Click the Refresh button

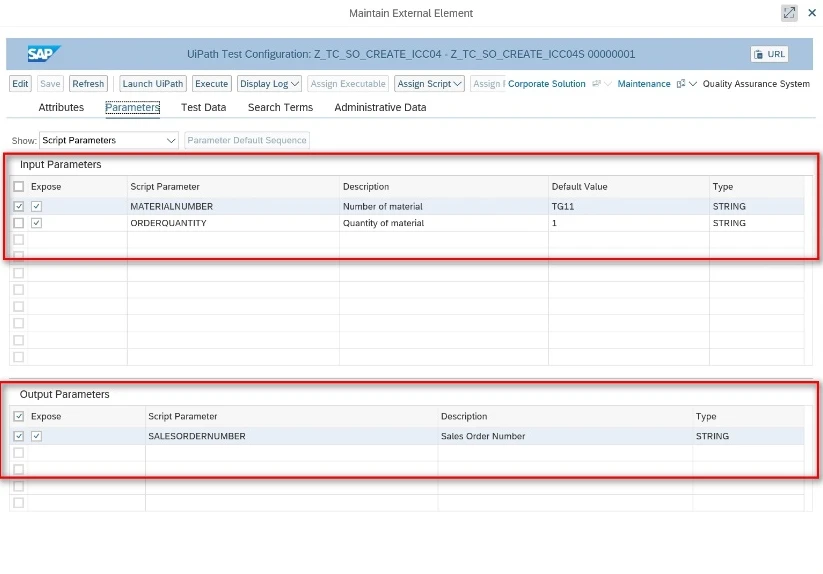88,83
